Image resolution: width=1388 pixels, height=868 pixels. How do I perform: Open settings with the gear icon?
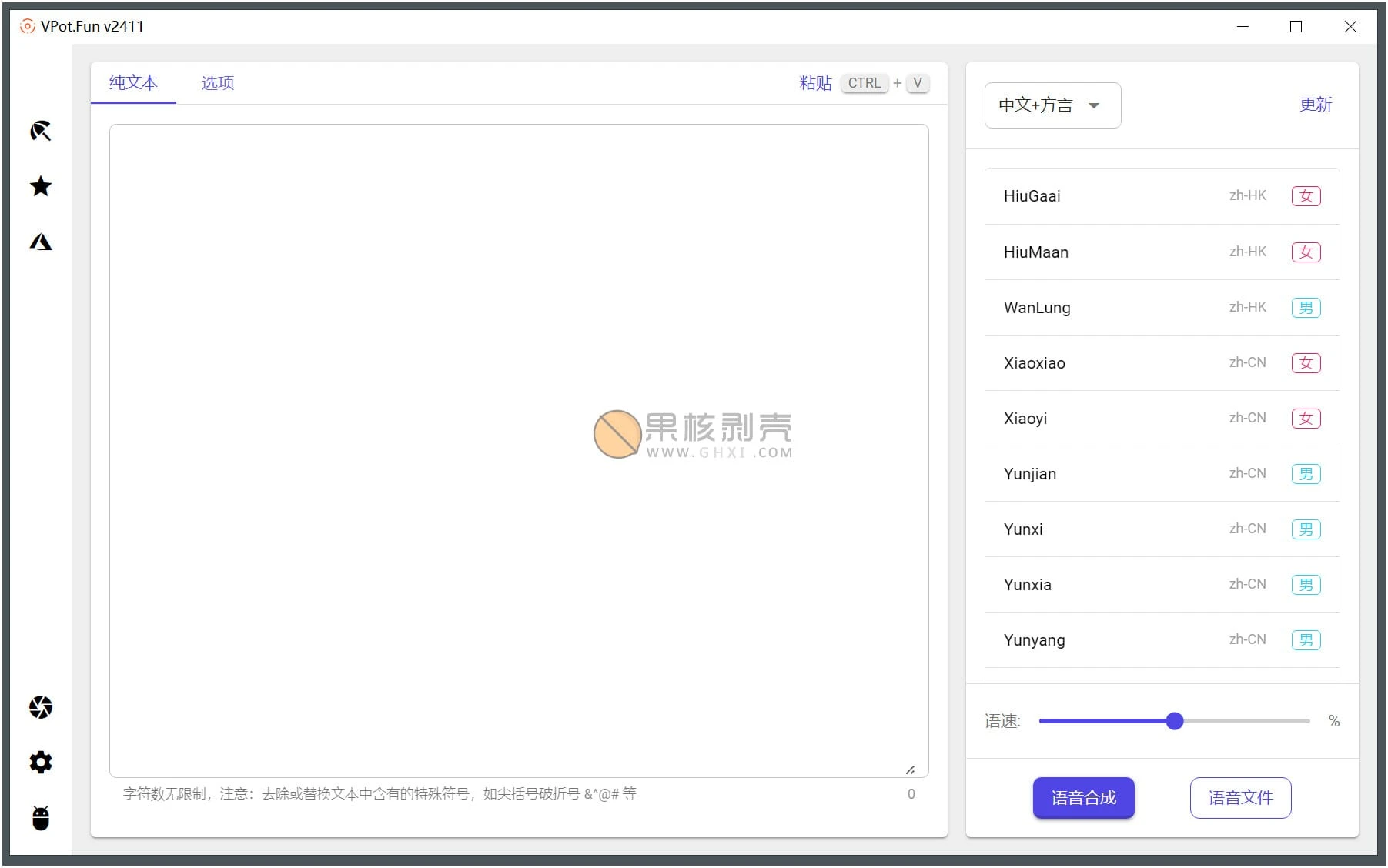pyautogui.click(x=40, y=763)
